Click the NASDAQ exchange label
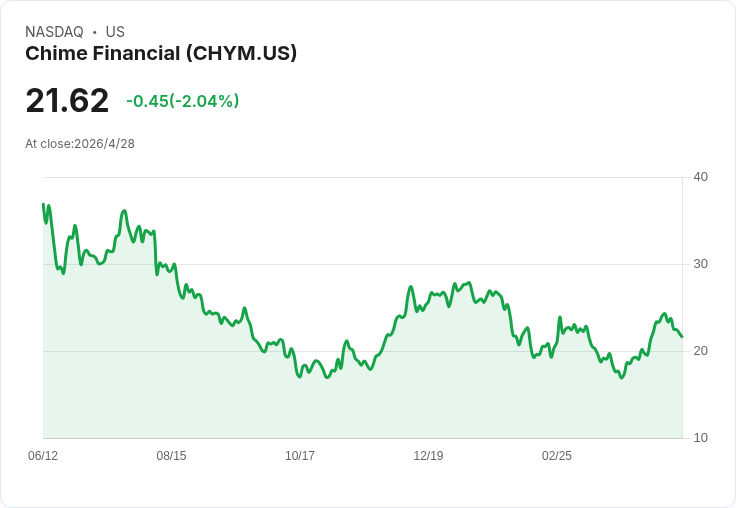 pos(54,32)
